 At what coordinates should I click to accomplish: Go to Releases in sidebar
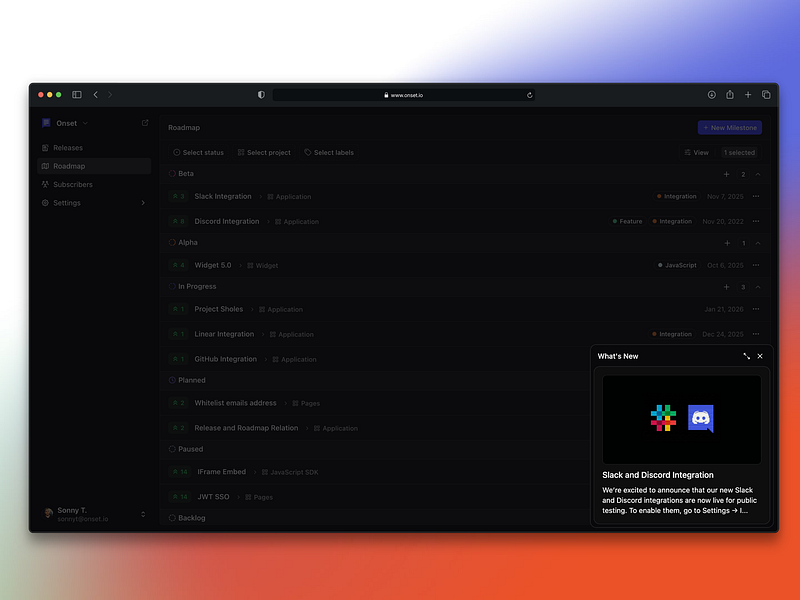[94, 148]
